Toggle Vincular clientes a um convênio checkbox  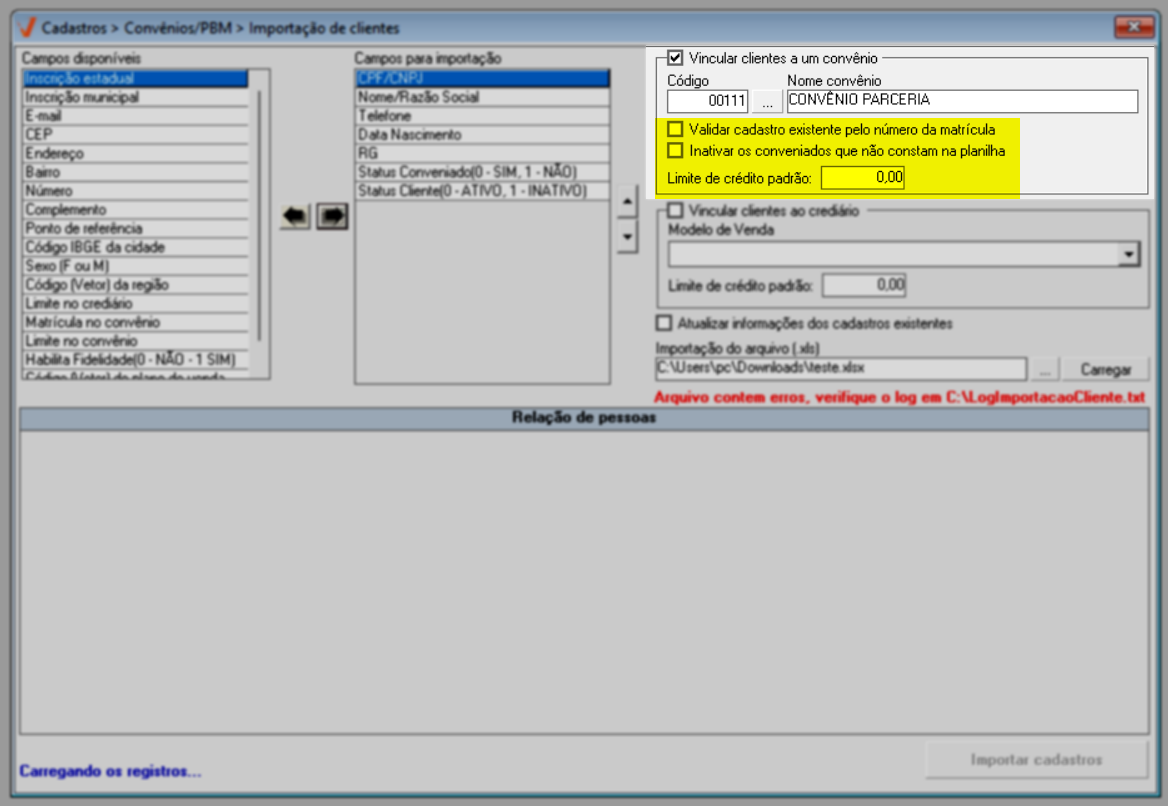675,58
